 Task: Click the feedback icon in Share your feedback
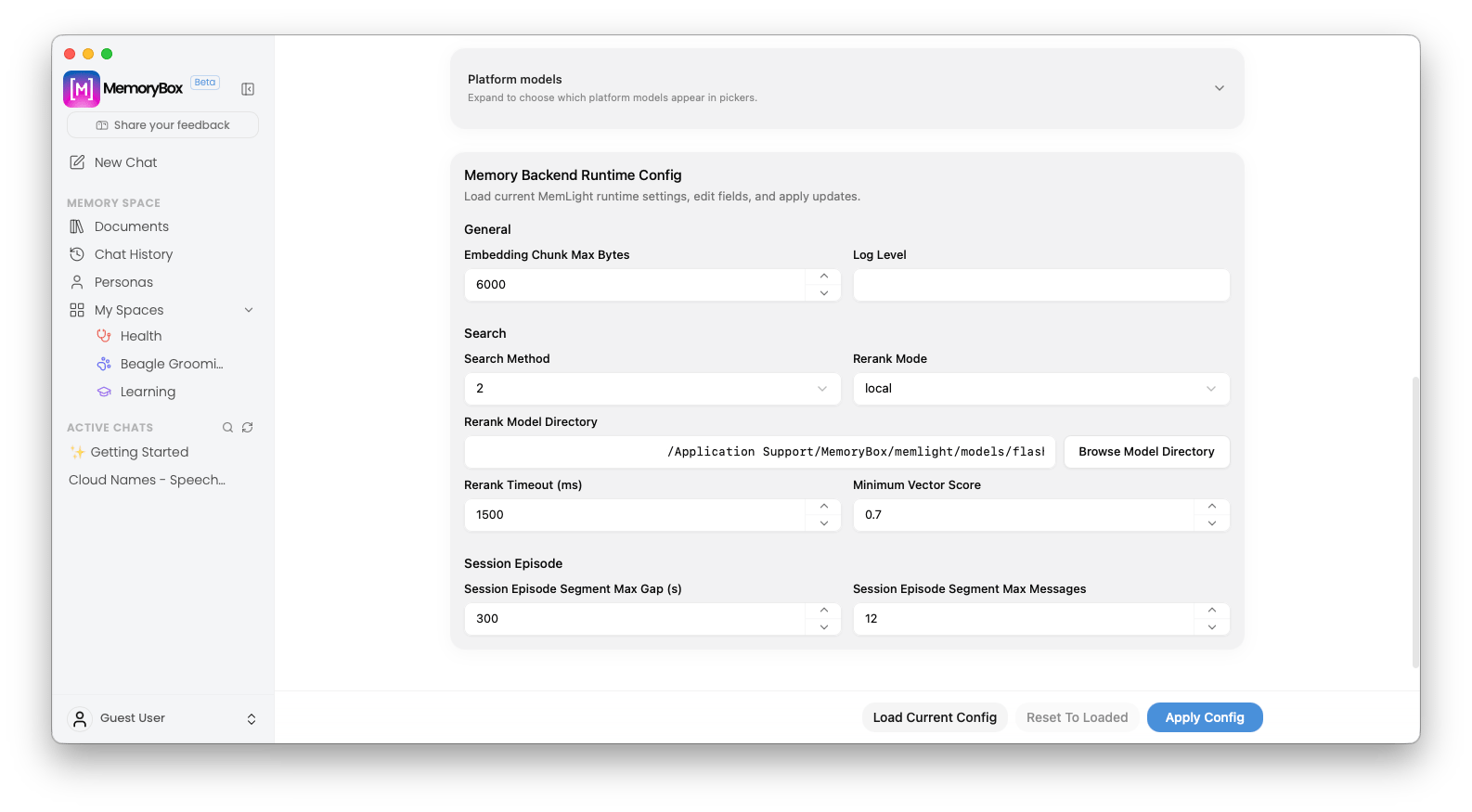coord(102,125)
